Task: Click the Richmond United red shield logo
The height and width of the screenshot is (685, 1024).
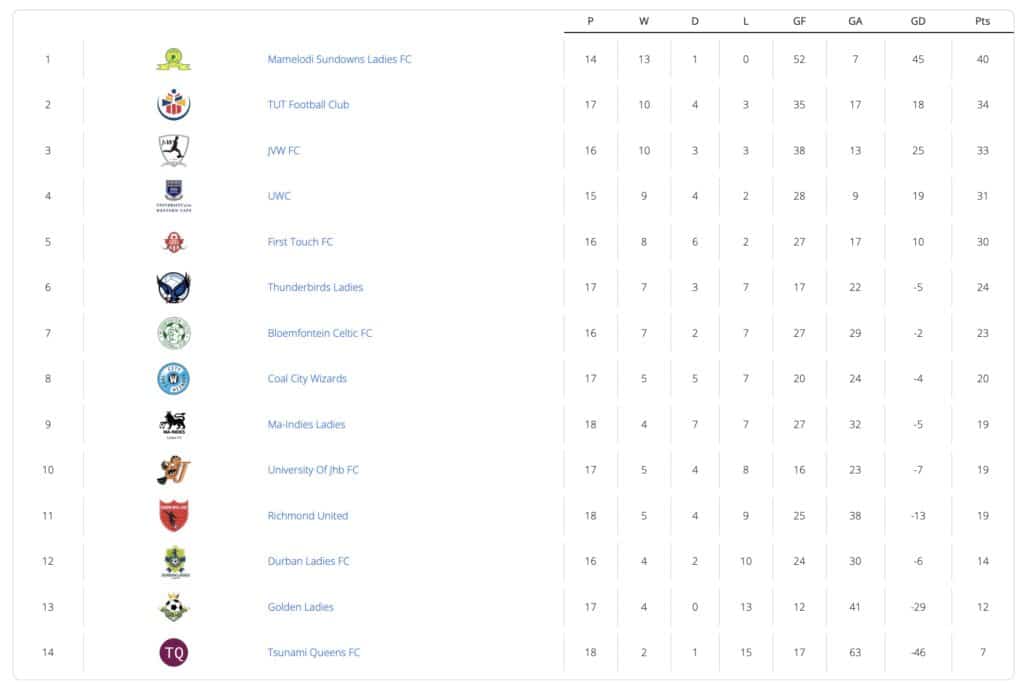Action: 173,516
